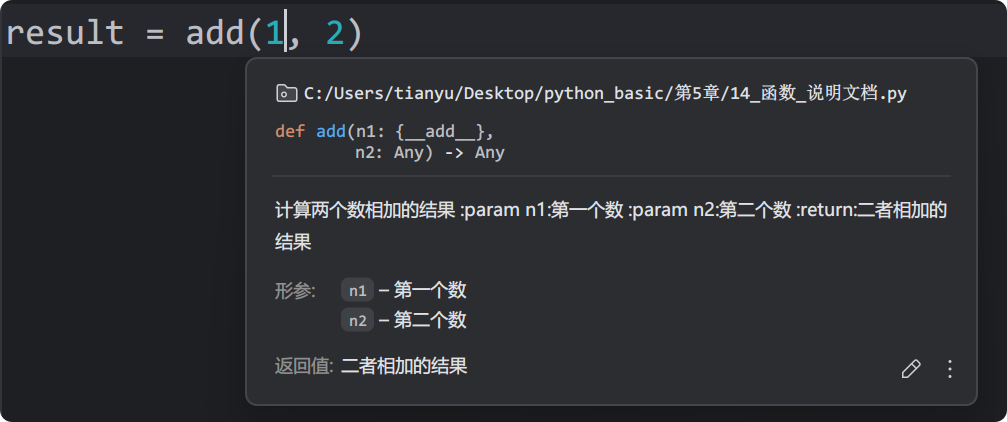Click the equals sign in the assignment
Viewport: 1007px width, 422px height.
(x=155, y=33)
